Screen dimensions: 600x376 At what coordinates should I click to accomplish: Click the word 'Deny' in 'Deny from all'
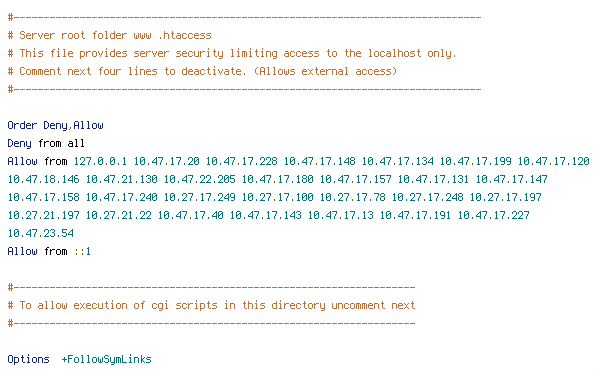coord(20,143)
